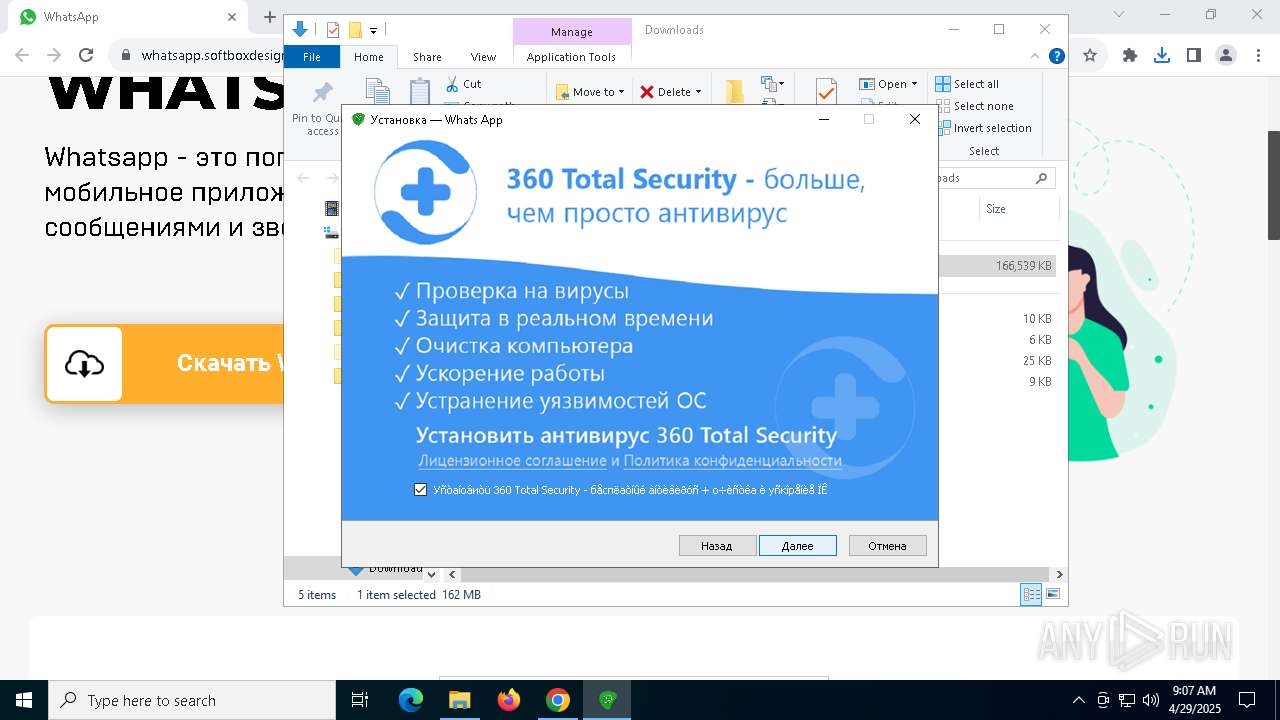The width and height of the screenshot is (1280, 720).
Task: Click the Paste clipboard icon
Action: click(x=420, y=91)
